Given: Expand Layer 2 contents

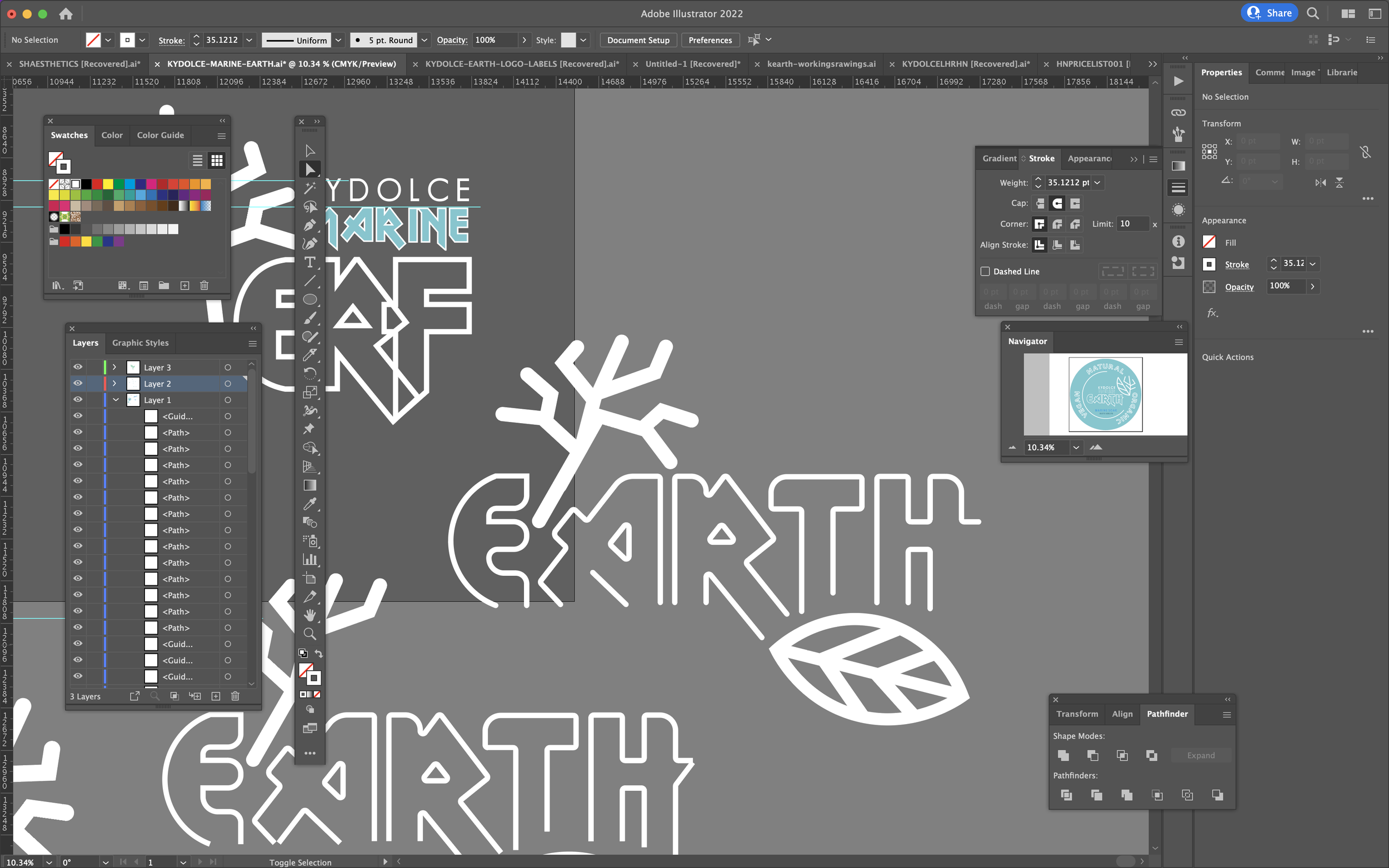Looking at the screenshot, I should point(114,383).
